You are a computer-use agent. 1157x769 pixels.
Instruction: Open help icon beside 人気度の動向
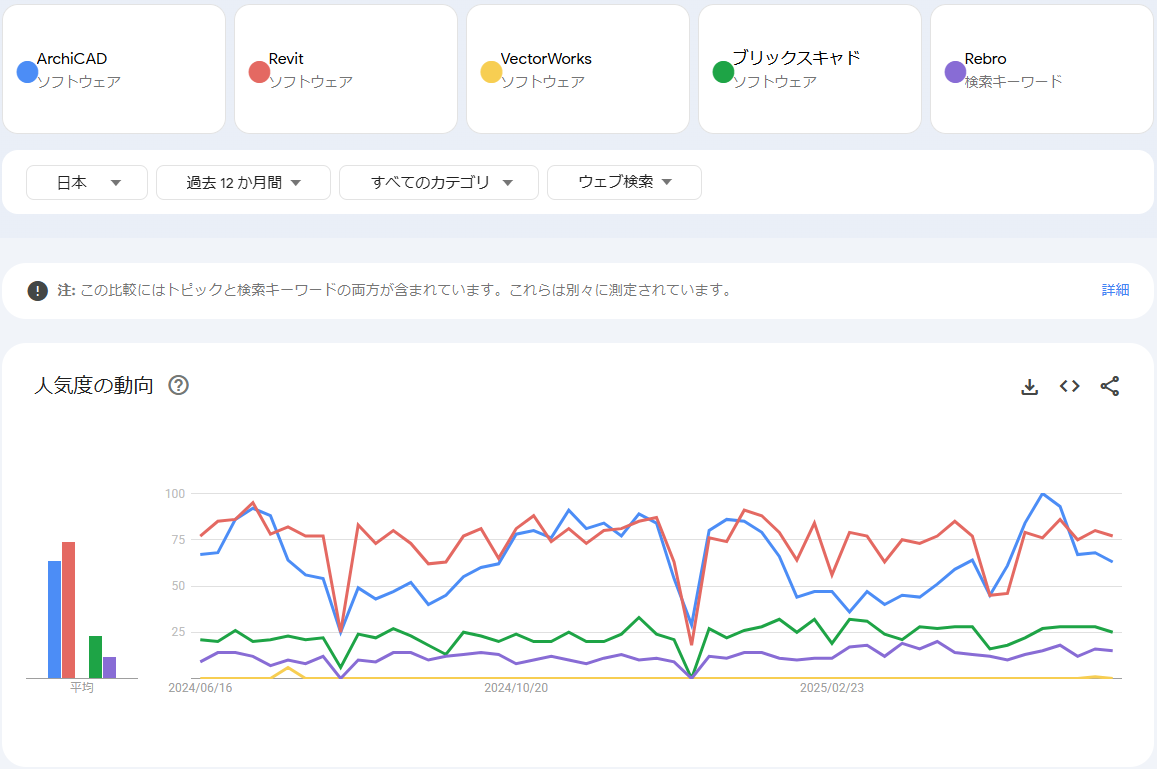[x=179, y=385]
